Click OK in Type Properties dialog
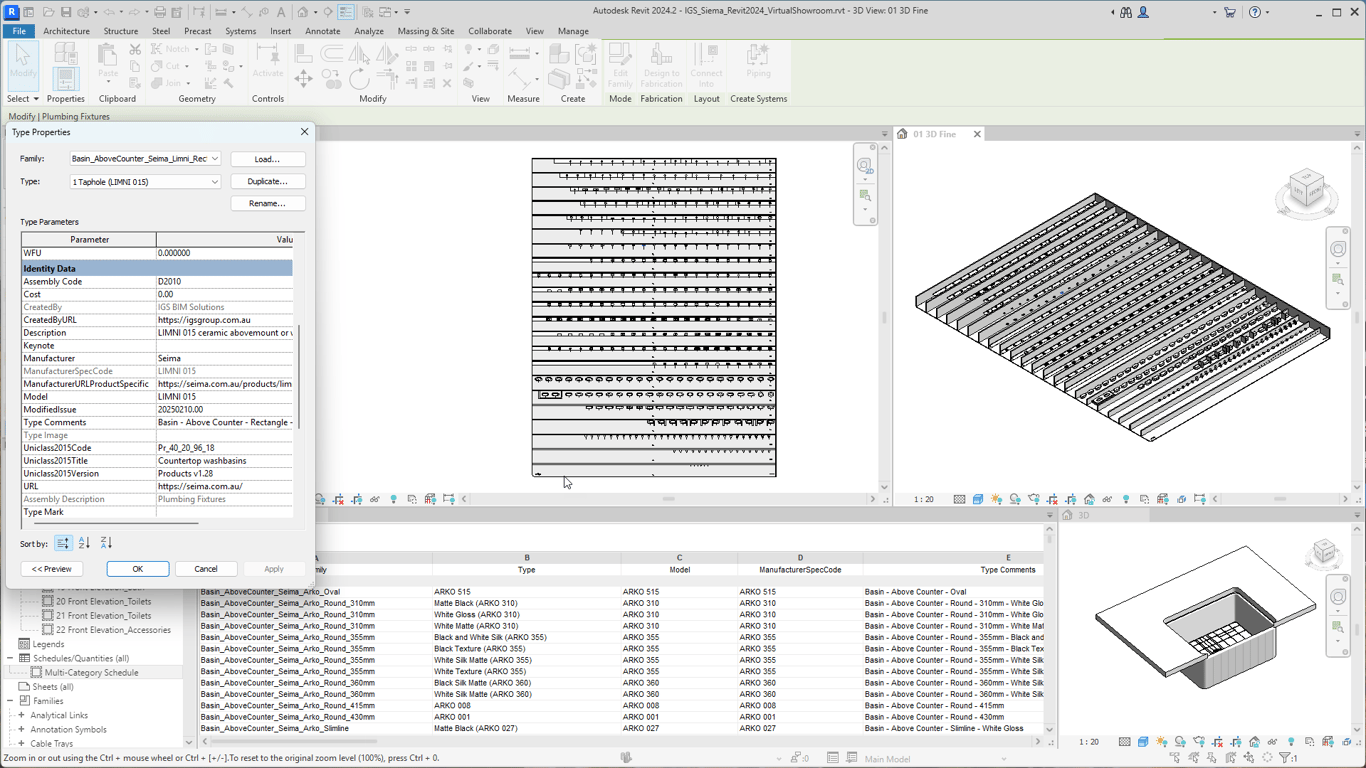The image size is (1366, 768). pos(137,569)
